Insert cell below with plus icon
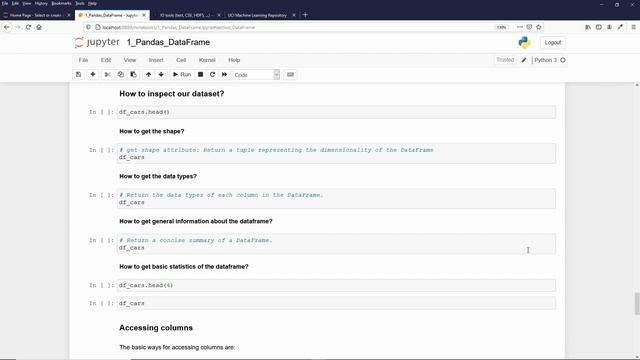Screen dimensions: 640x360 [x=93, y=75]
